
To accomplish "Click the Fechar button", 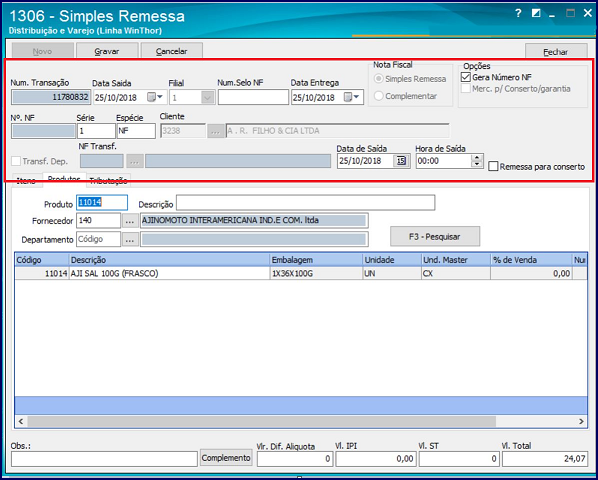I will (556, 52).
